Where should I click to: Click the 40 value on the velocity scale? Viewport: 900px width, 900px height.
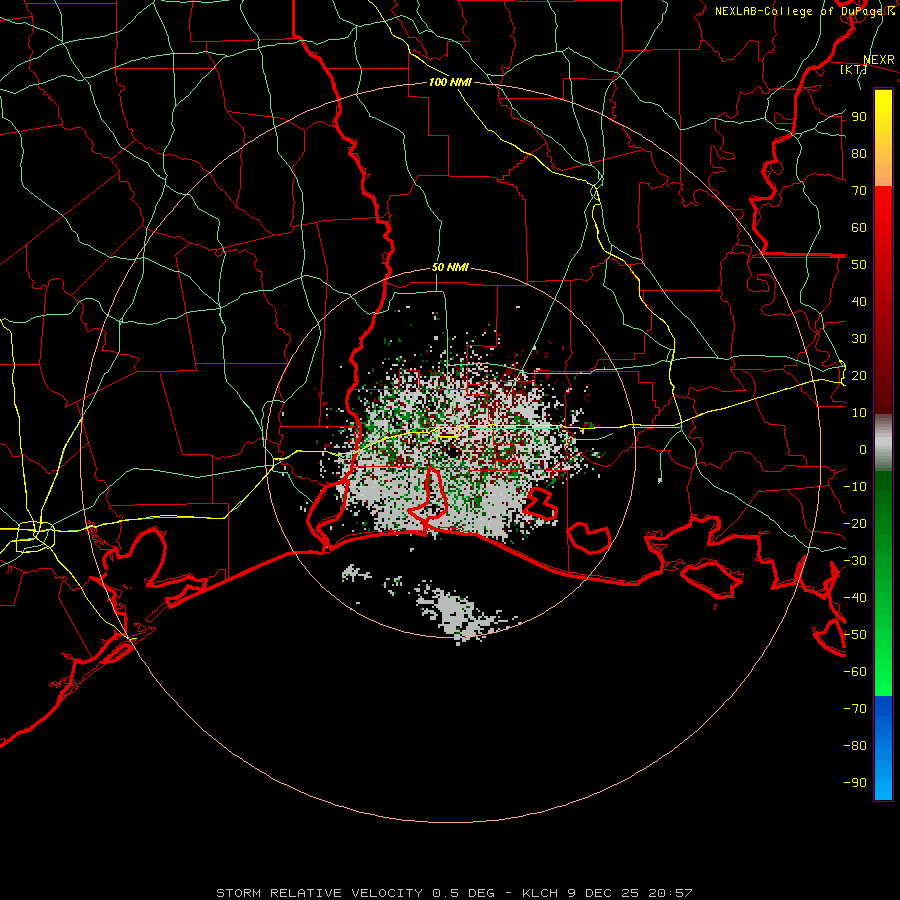click(x=859, y=302)
